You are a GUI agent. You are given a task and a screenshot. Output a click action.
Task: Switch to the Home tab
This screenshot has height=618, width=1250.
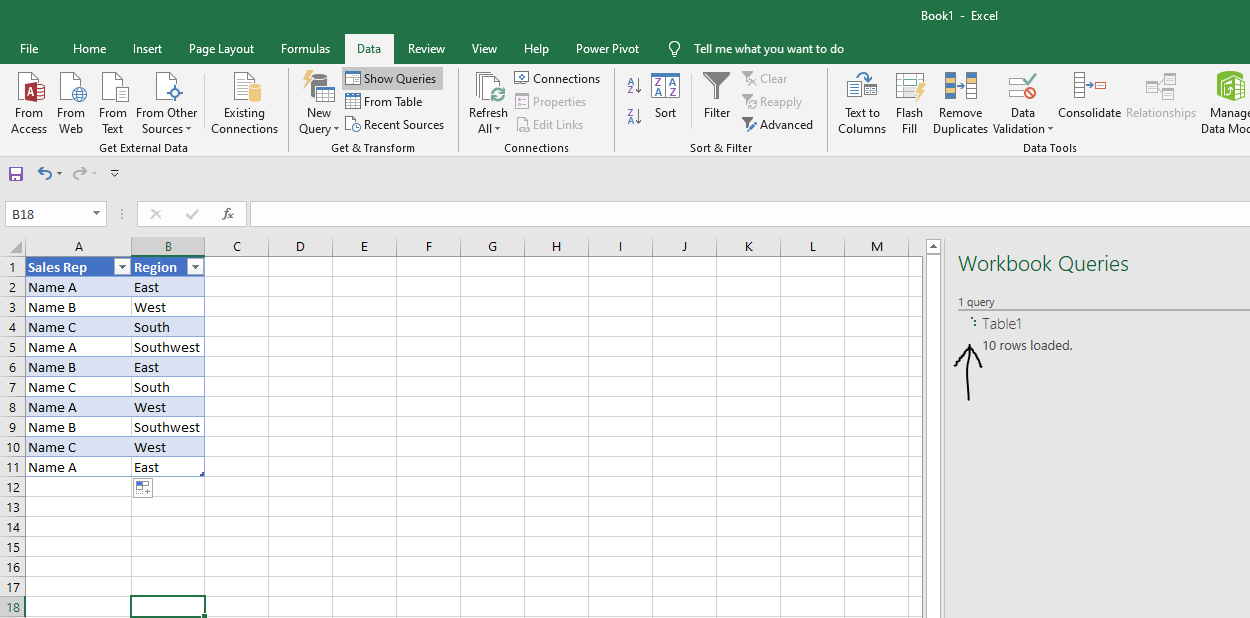pyautogui.click(x=89, y=49)
